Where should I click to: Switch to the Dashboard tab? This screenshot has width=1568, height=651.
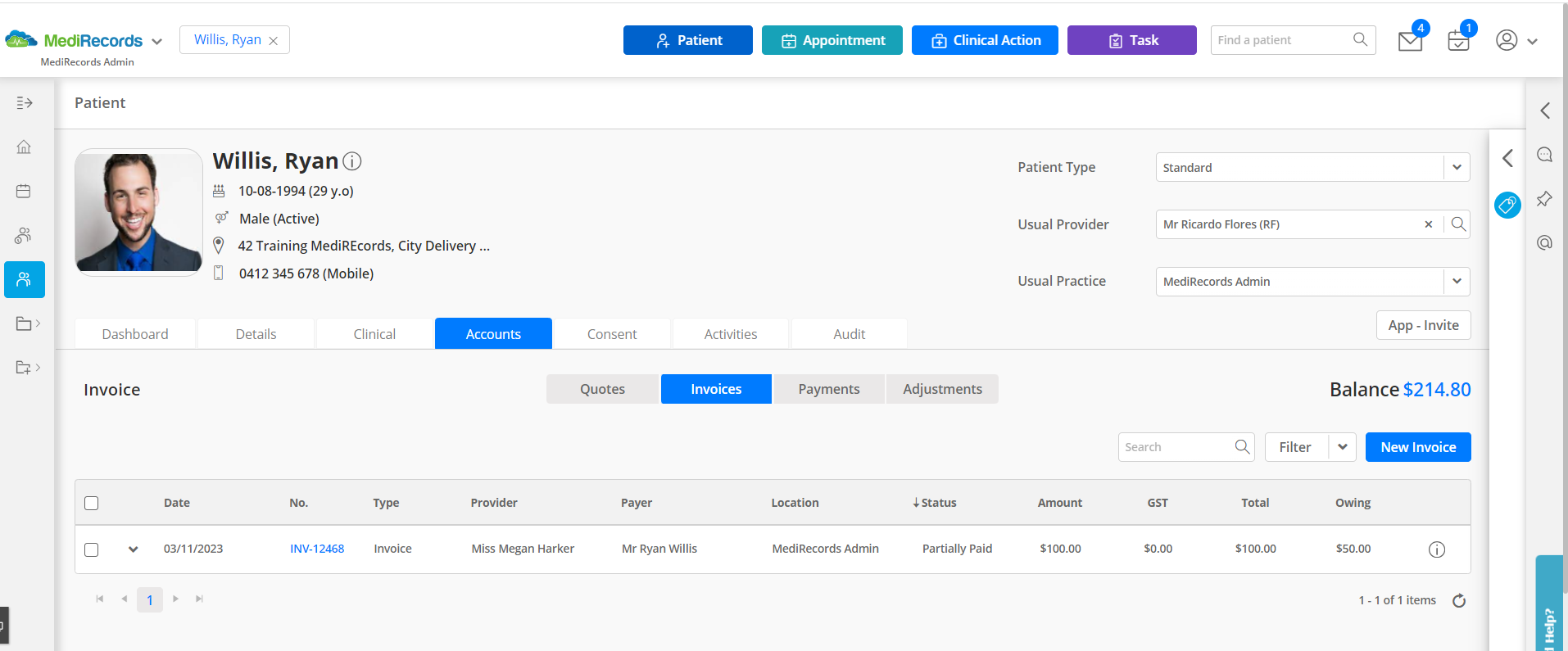(135, 334)
